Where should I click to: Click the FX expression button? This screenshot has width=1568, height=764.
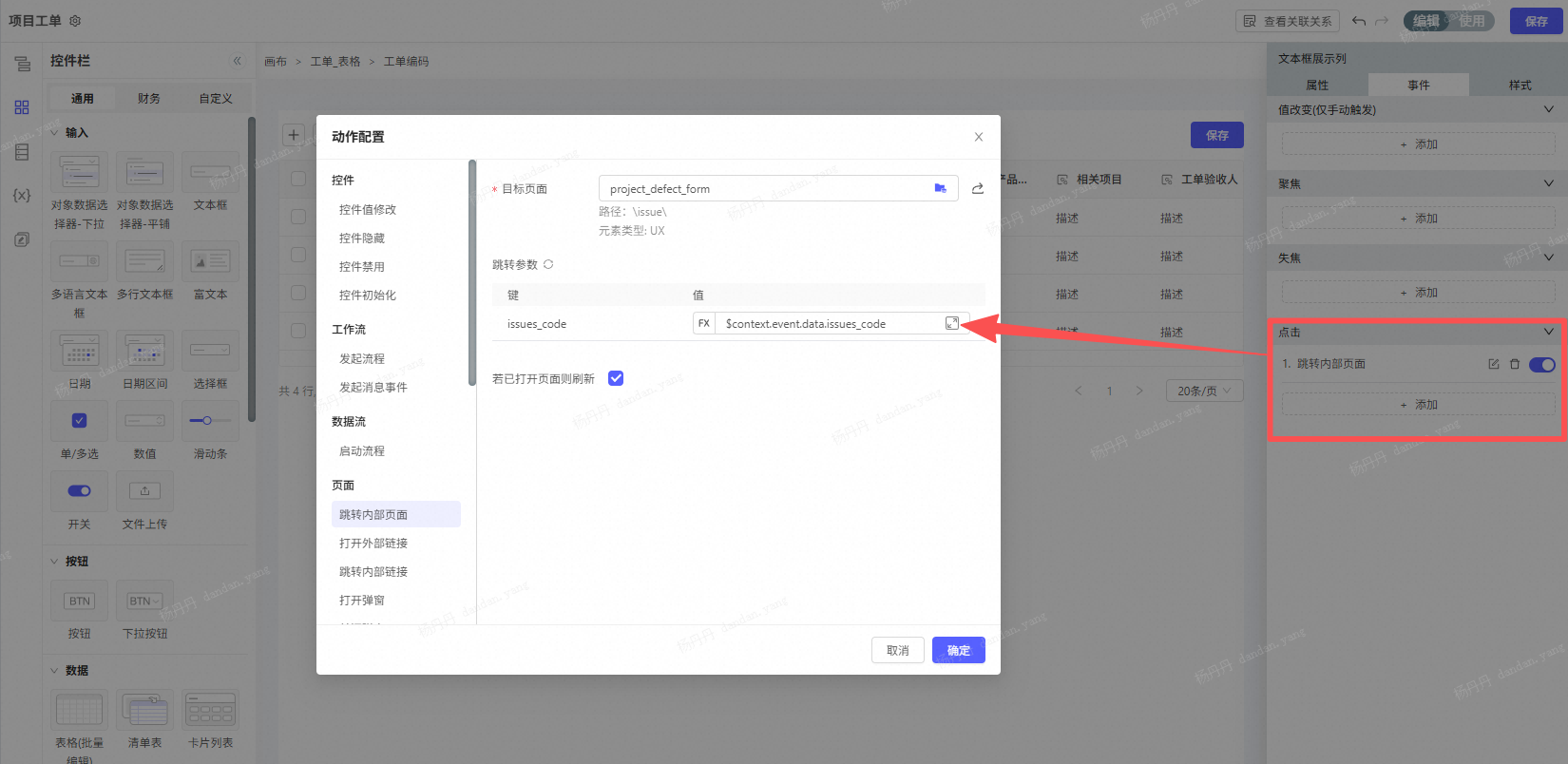(704, 323)
